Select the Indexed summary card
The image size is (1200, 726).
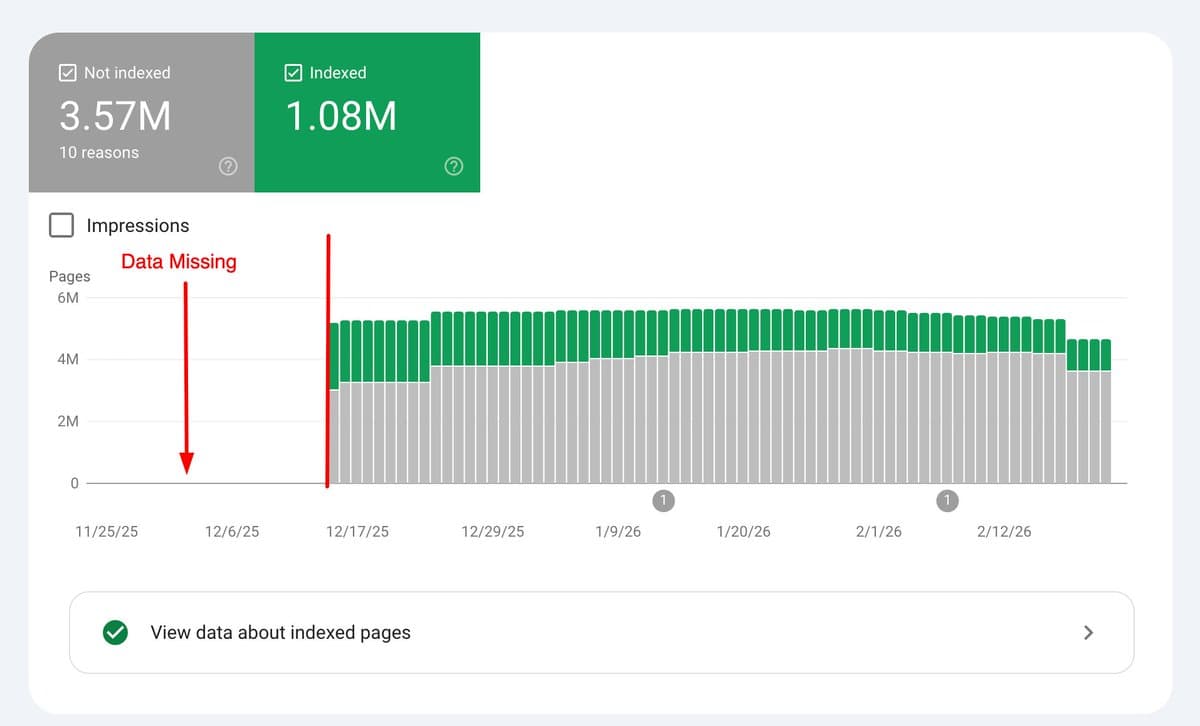(368, 110)
